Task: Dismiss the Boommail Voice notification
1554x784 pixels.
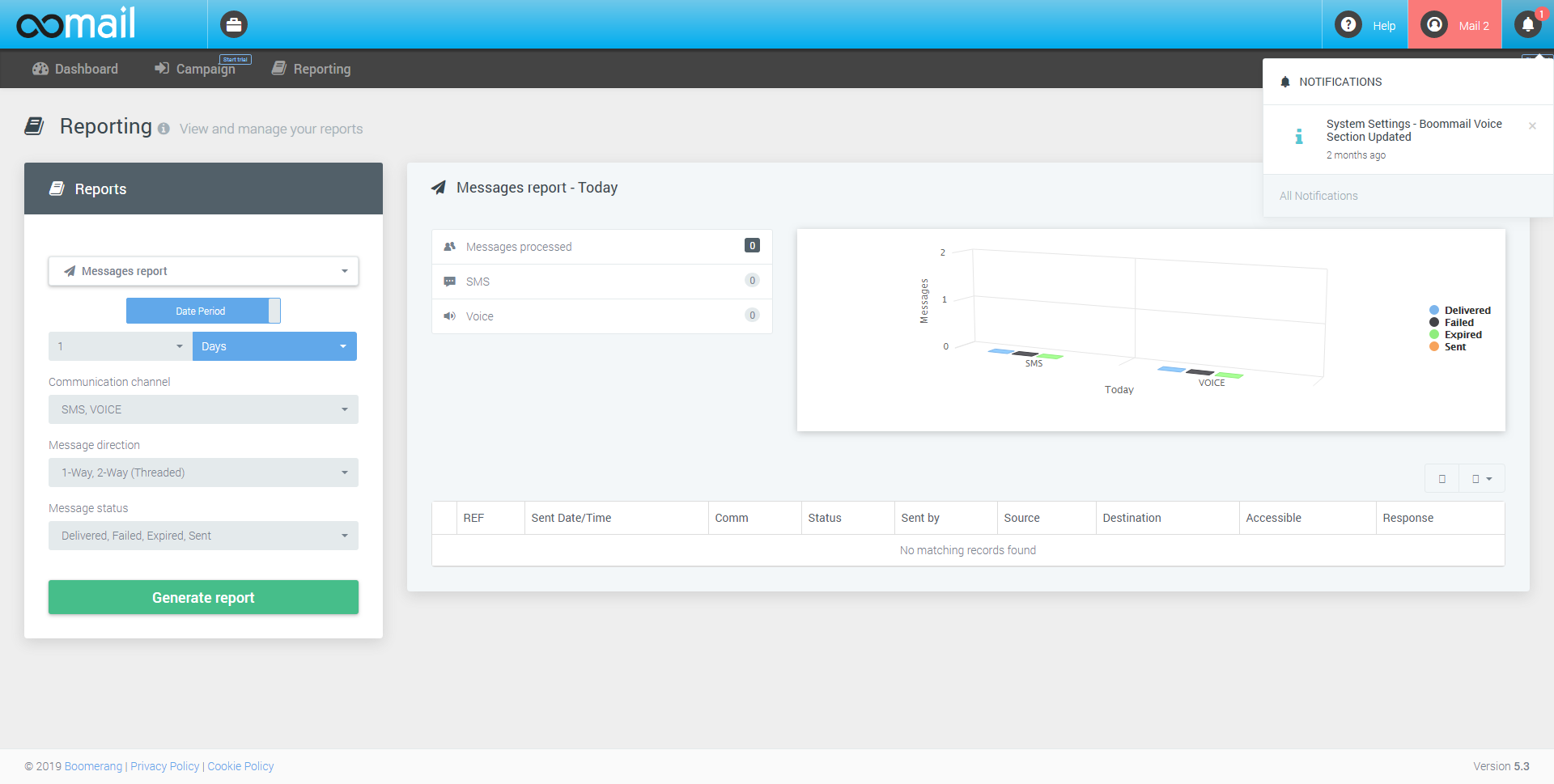Action: pyautogui.click(x=1531, y=126)
